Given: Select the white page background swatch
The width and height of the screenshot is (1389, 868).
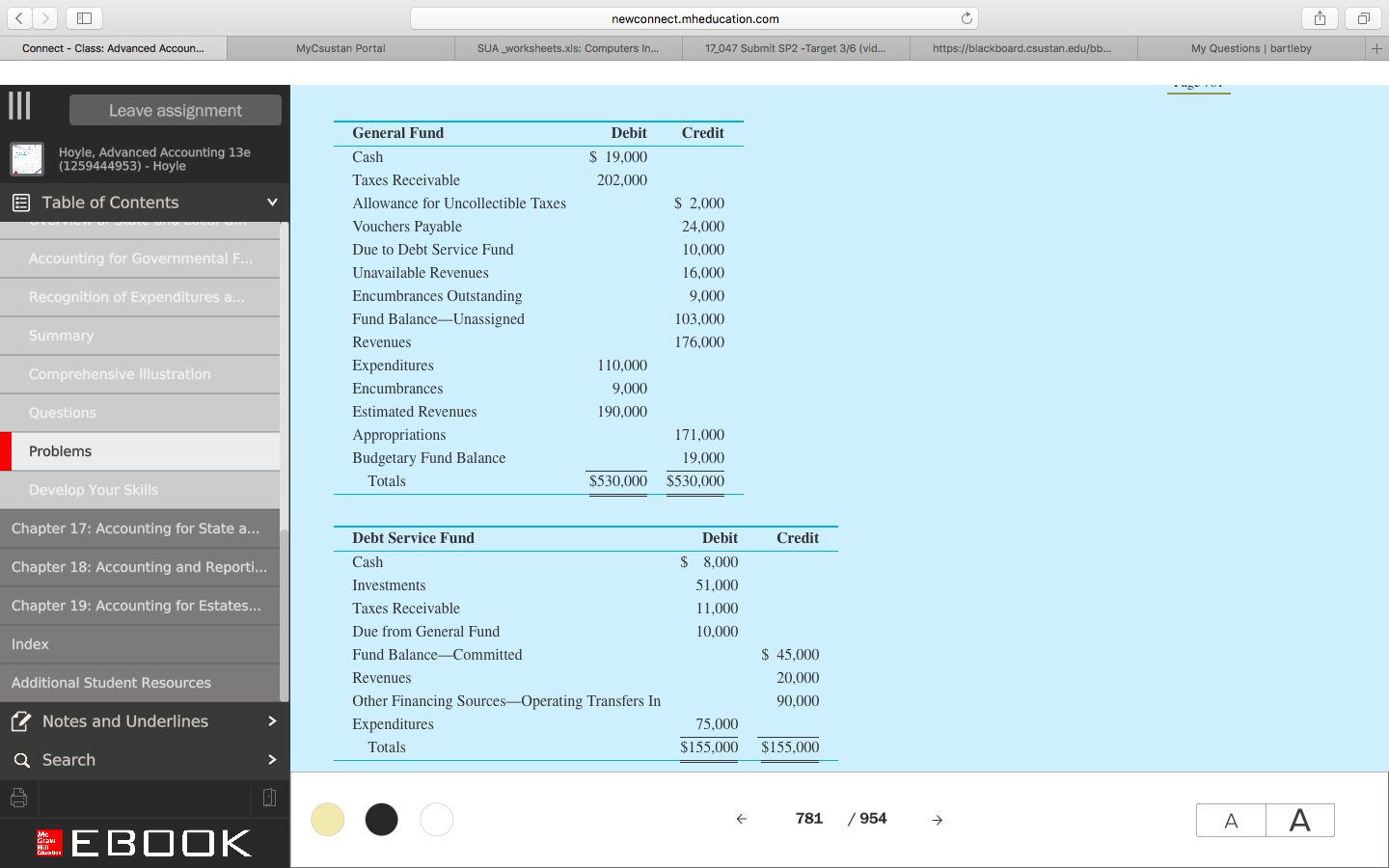Looking at the screenshot, I should 437,820.
